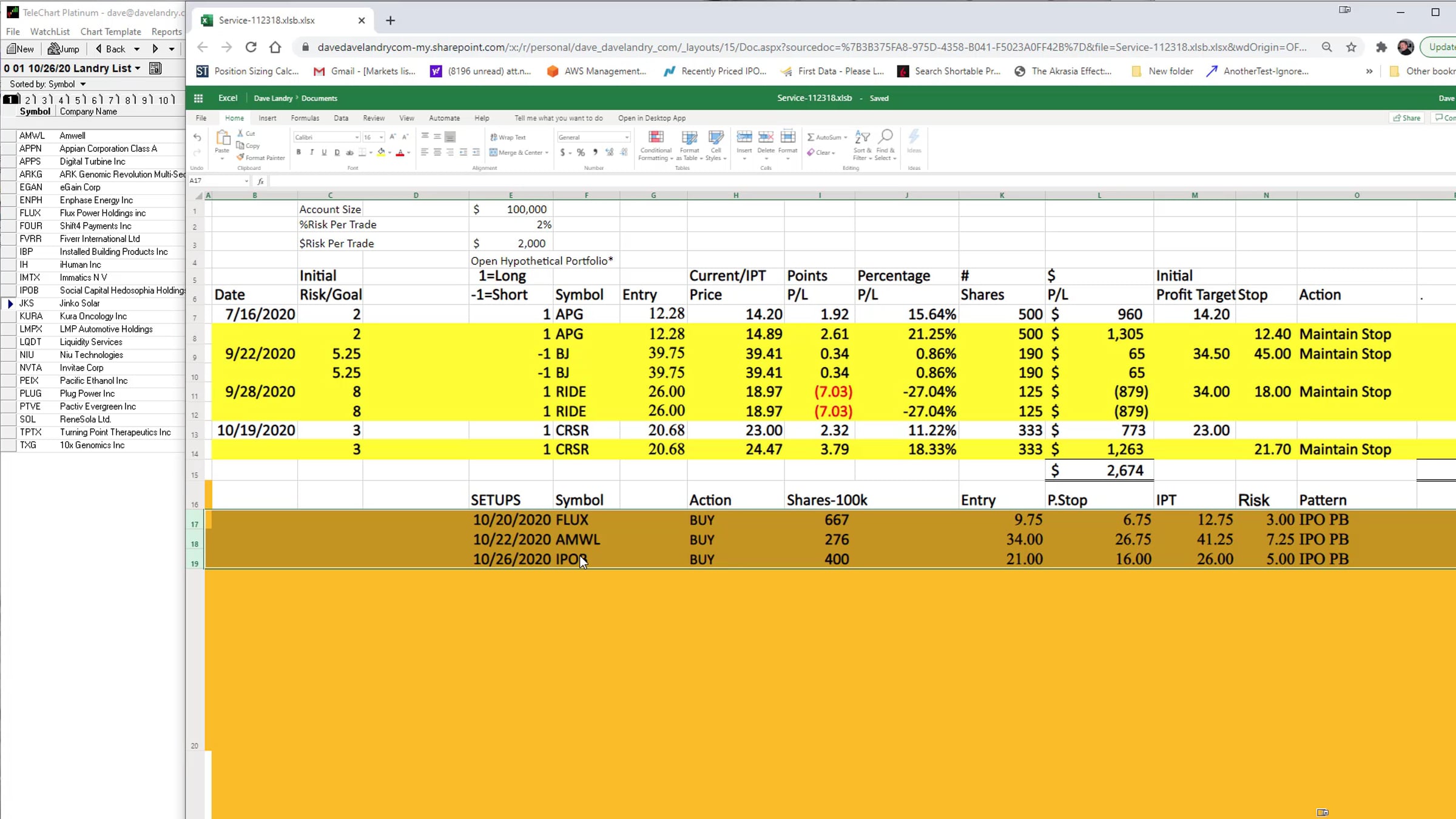Click the Jump rabbit icon in TeleChart
Screen dimensions: 1456x819
click(x=63, y=49)
